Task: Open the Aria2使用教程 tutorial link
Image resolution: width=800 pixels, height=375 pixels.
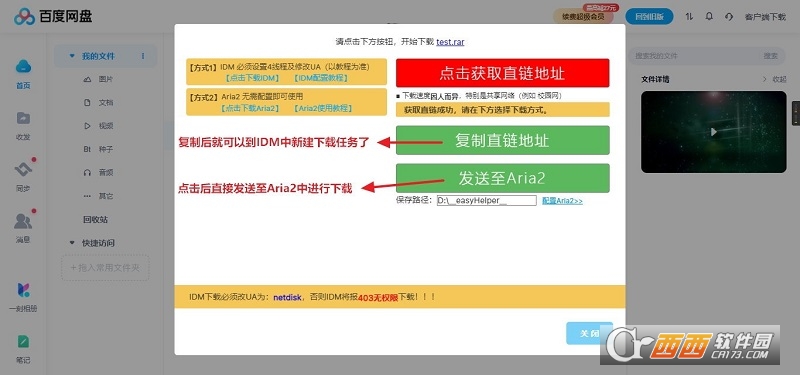Action: 323,108
